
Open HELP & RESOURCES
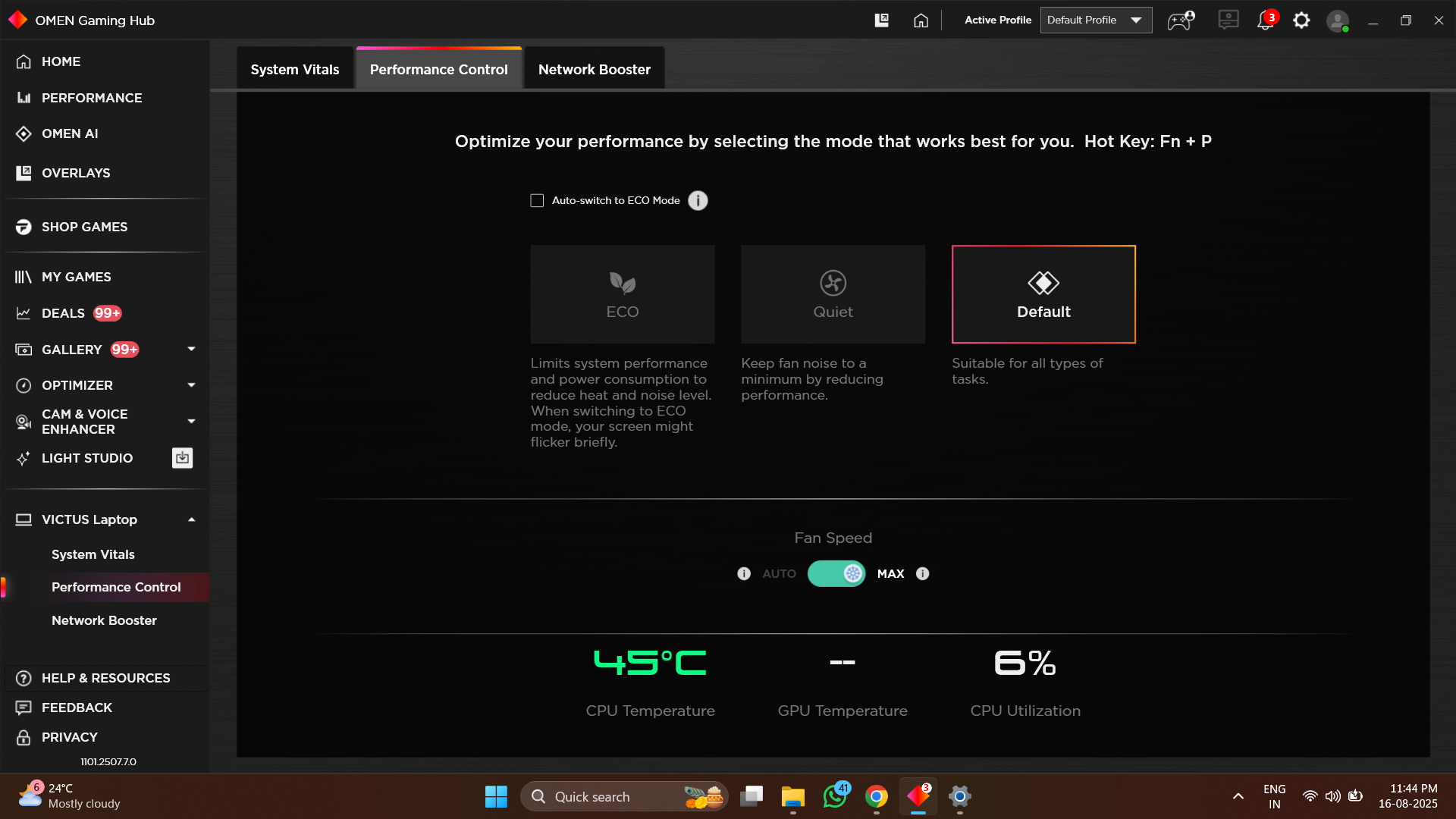tap(105, 678)
